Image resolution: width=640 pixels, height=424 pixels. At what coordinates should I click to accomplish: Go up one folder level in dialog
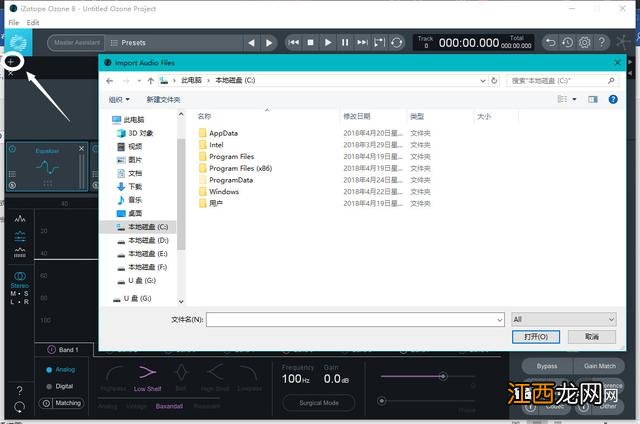(151, 81)
